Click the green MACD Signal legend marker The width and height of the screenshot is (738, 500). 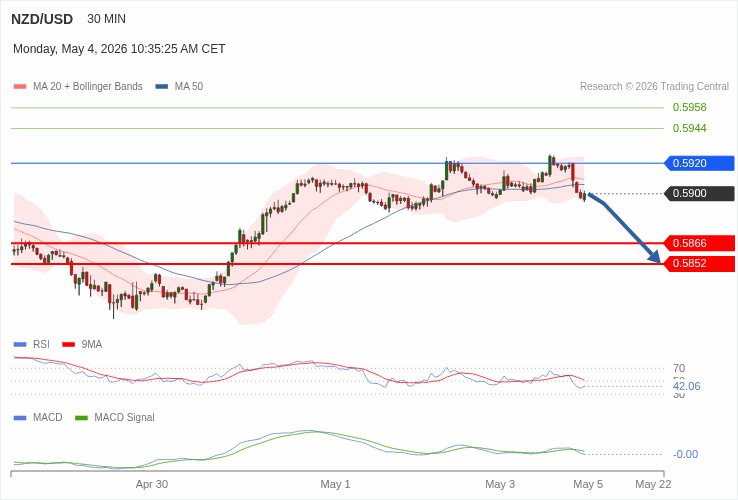click(81, 418)
